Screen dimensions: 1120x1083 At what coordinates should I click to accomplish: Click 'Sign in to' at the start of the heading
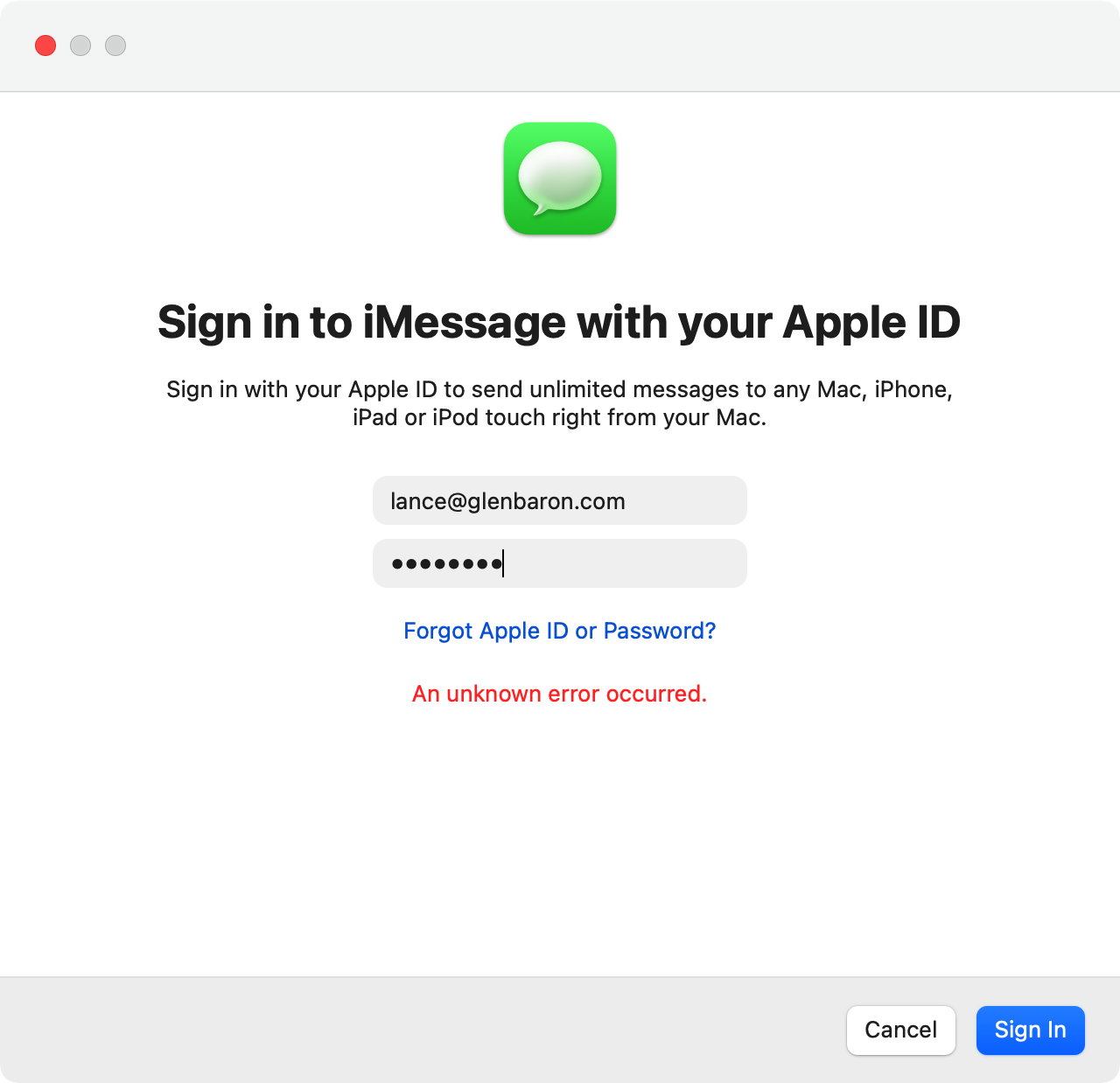point(255,323)
